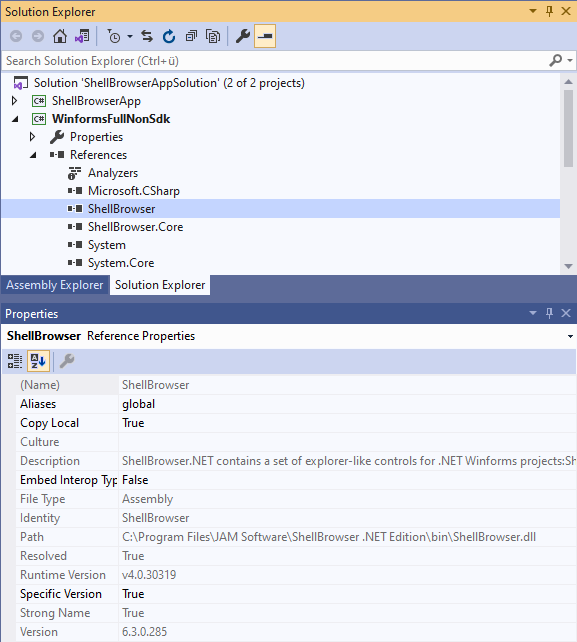Image resolution: width=577 pixels, height=642 pixels.
Task: Click the Specific Version value True
Action: point(133,594)
